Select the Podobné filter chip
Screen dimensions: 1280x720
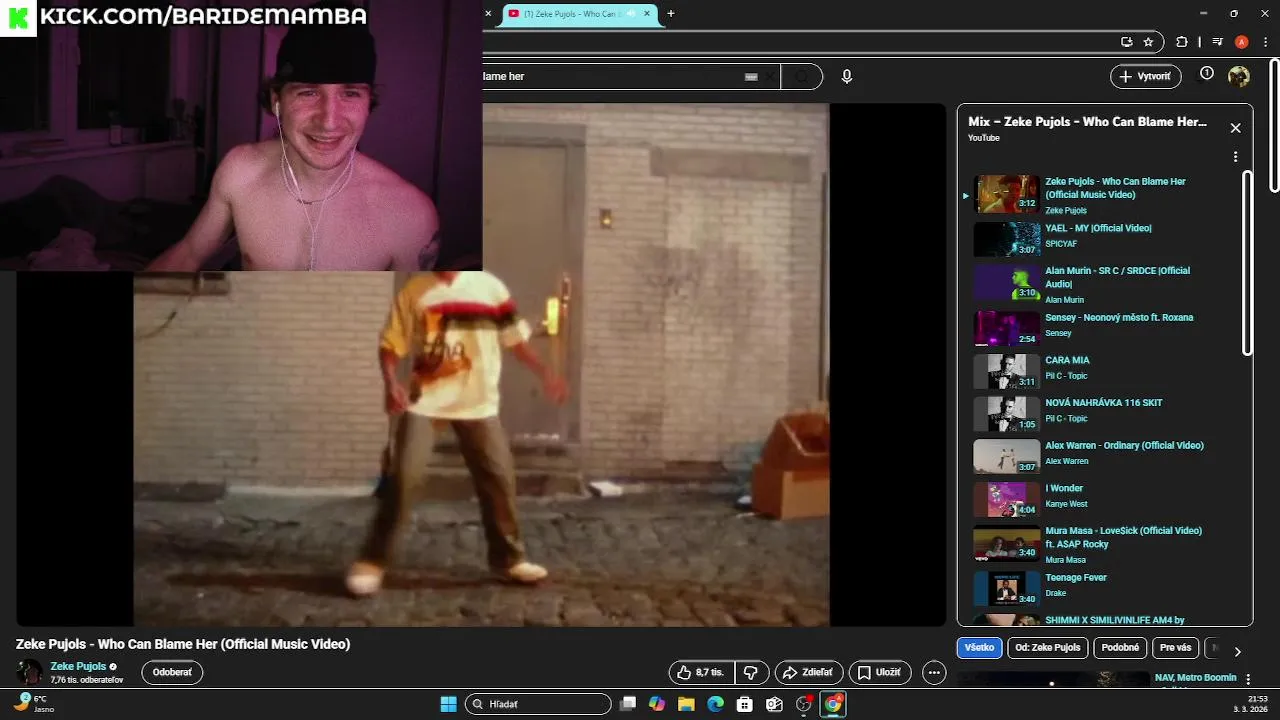[1120, 647]
